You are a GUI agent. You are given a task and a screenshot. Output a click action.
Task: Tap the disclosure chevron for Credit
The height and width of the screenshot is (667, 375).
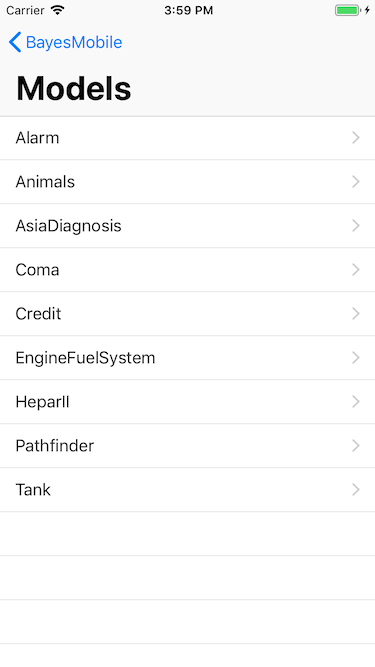(356, 314)
